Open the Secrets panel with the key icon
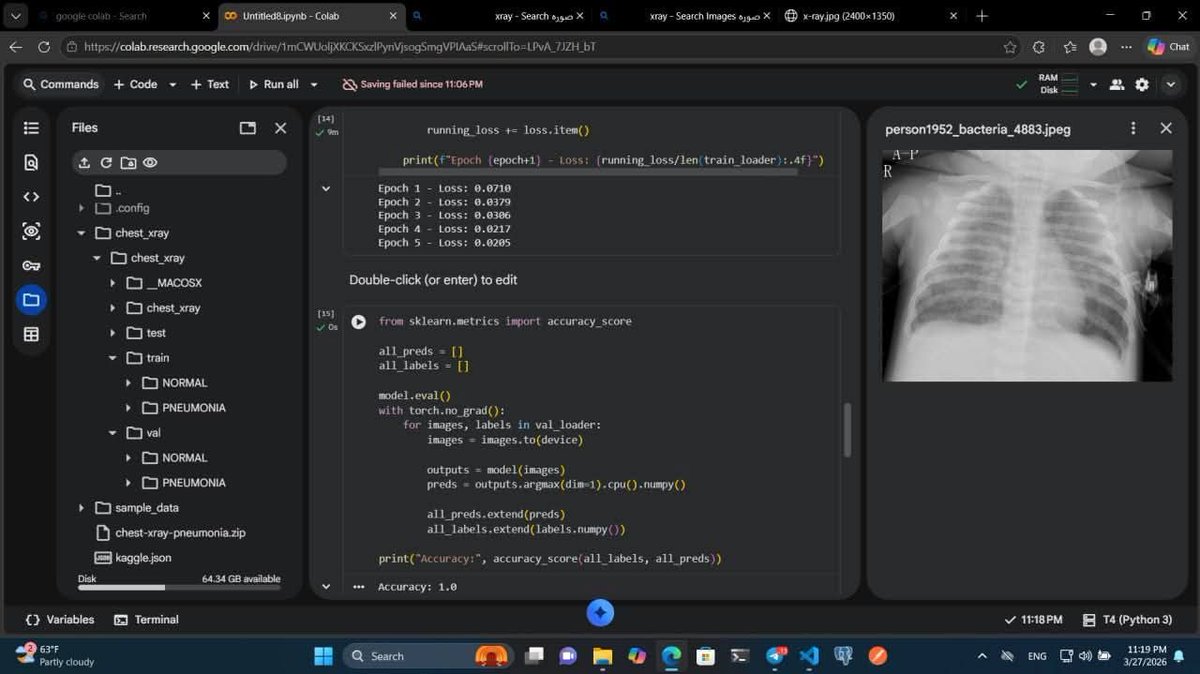Viewport: 1200px width, 674px height. coord(30,264)
